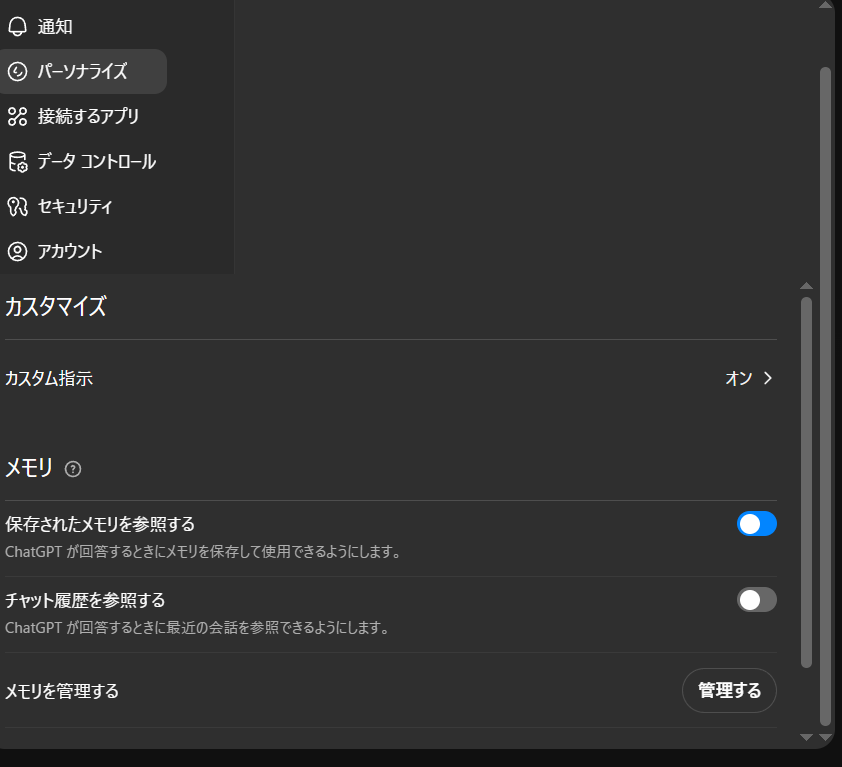
Task: Click the connected apps icon beside 接続するアプリ
Action: pyautogui.click(x=17, y=117)
